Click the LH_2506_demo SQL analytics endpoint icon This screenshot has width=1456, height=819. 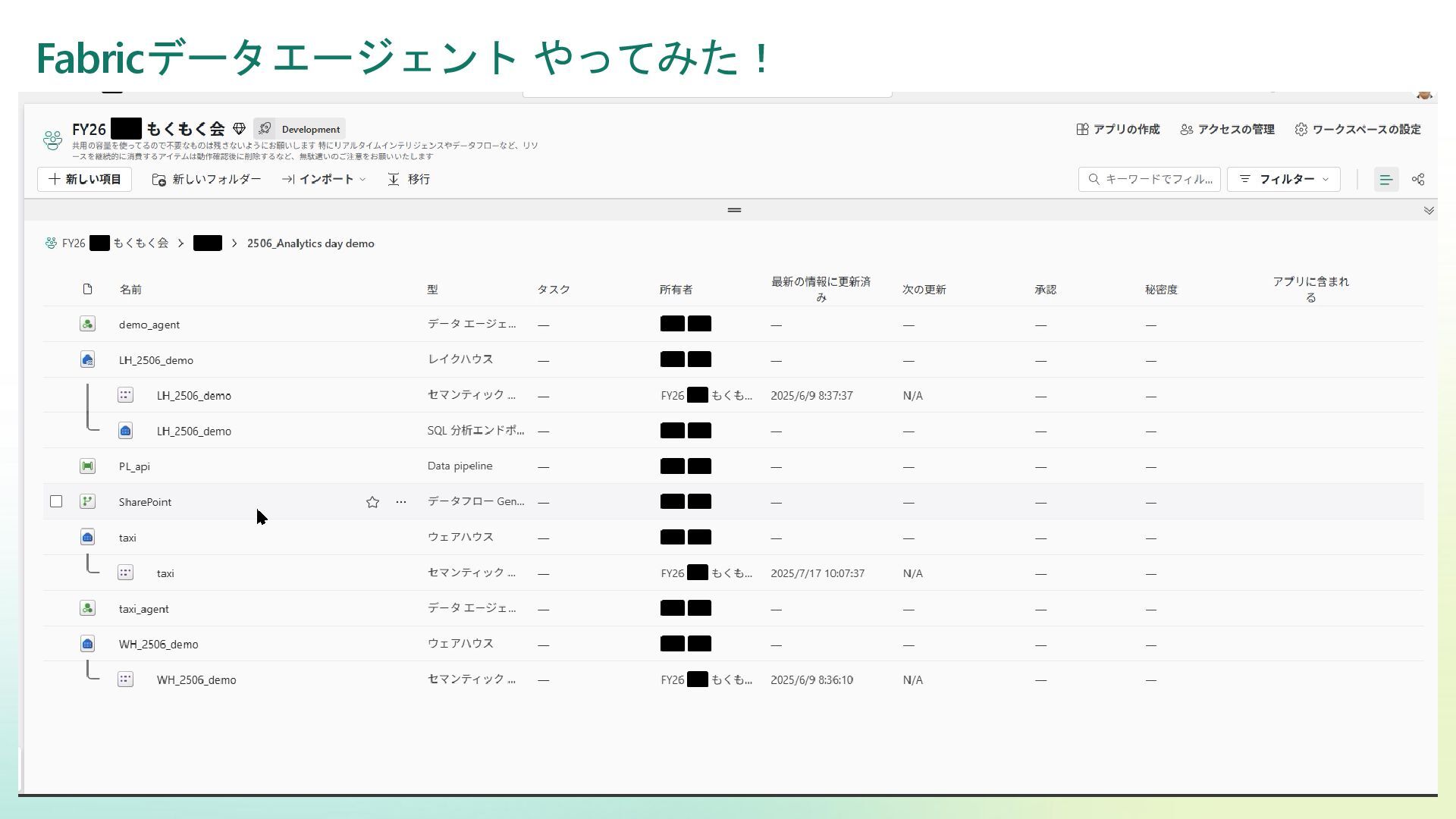click(x=125, y=431)
